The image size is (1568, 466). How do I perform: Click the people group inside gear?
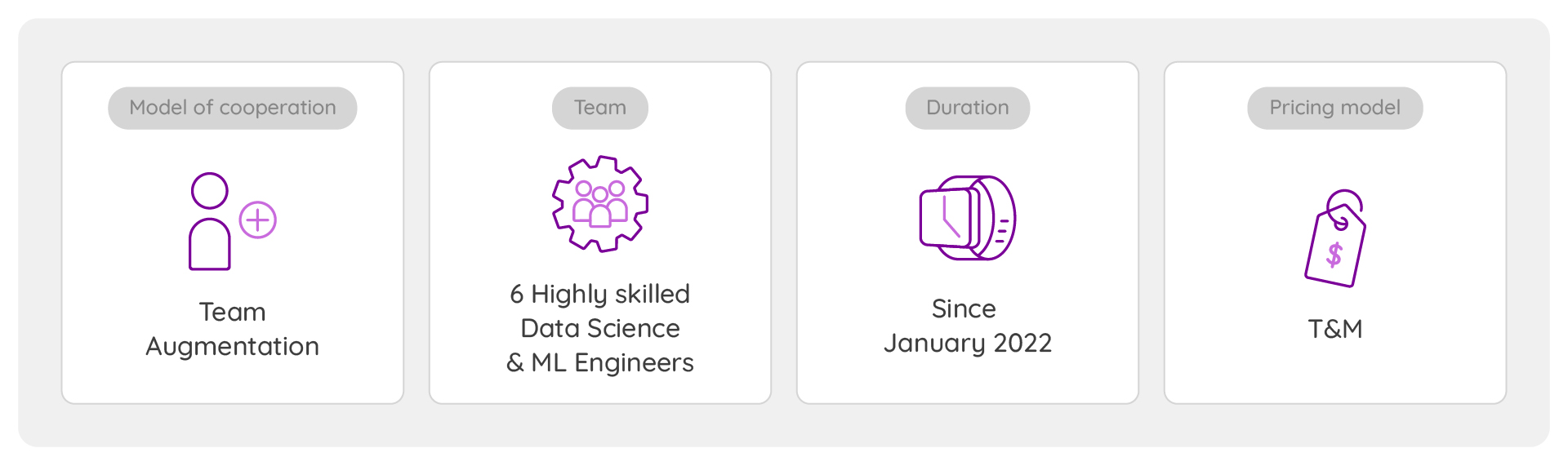[600, 203]
